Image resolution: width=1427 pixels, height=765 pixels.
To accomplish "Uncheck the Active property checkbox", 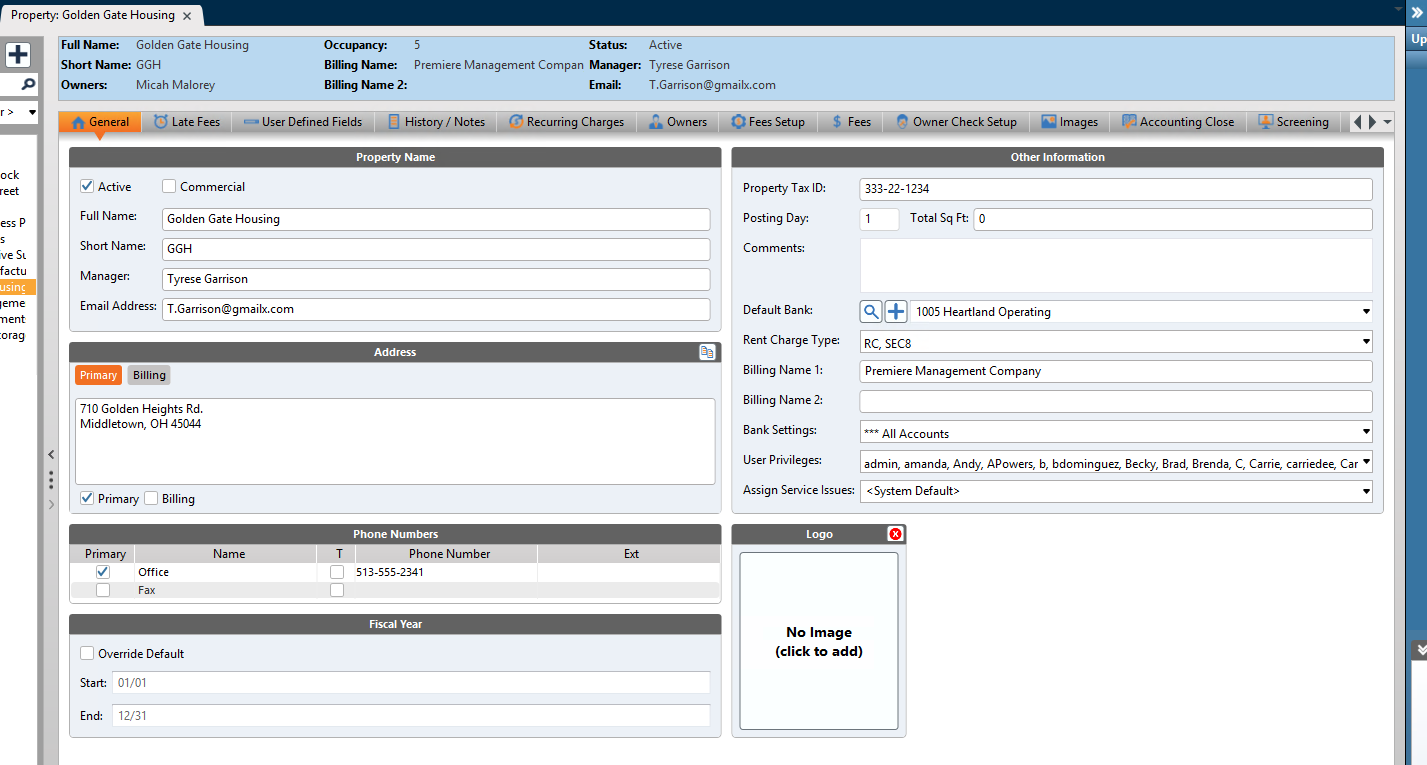I will 87,187.
